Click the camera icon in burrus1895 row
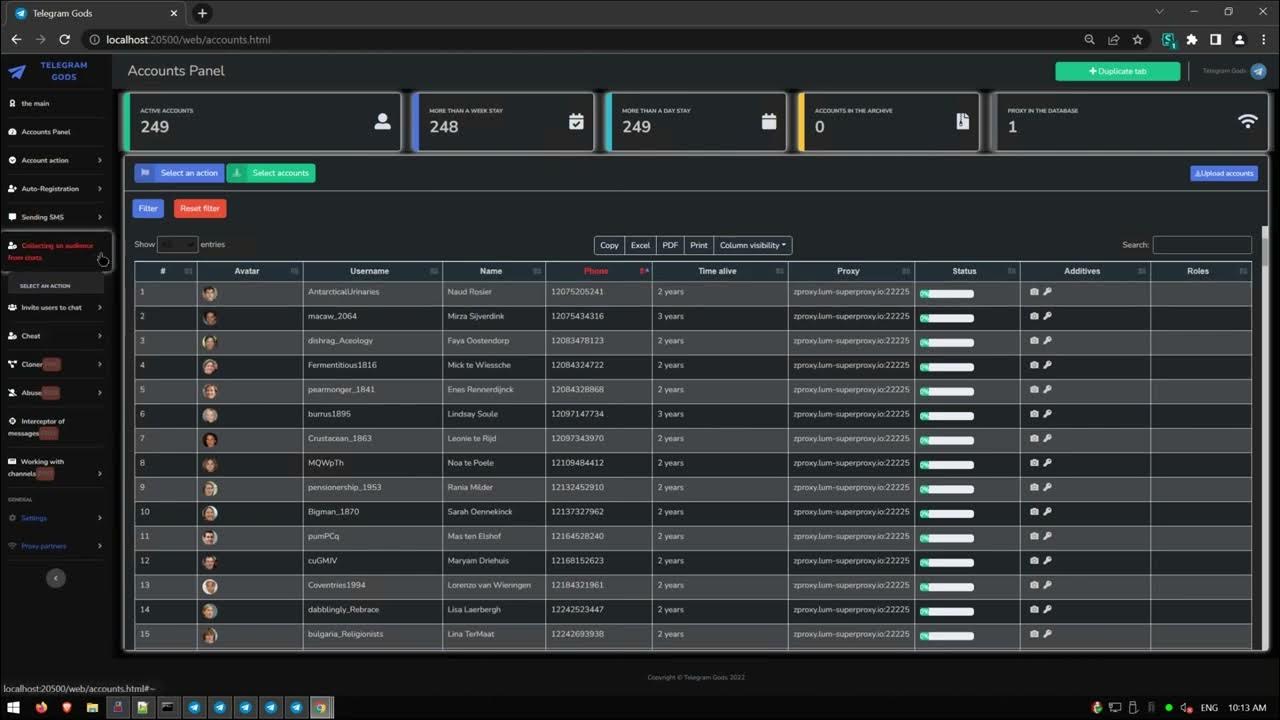The image size is (1280, 720). pyautogui.click(x=1035, y=414)
